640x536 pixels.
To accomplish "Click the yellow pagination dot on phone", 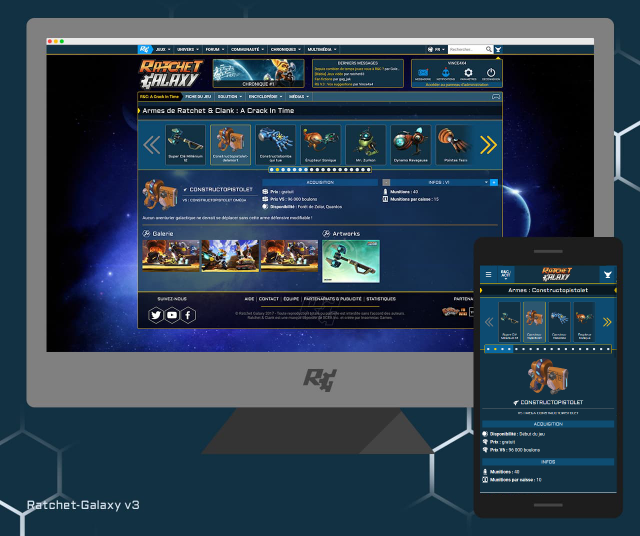I will click(495, 349).
